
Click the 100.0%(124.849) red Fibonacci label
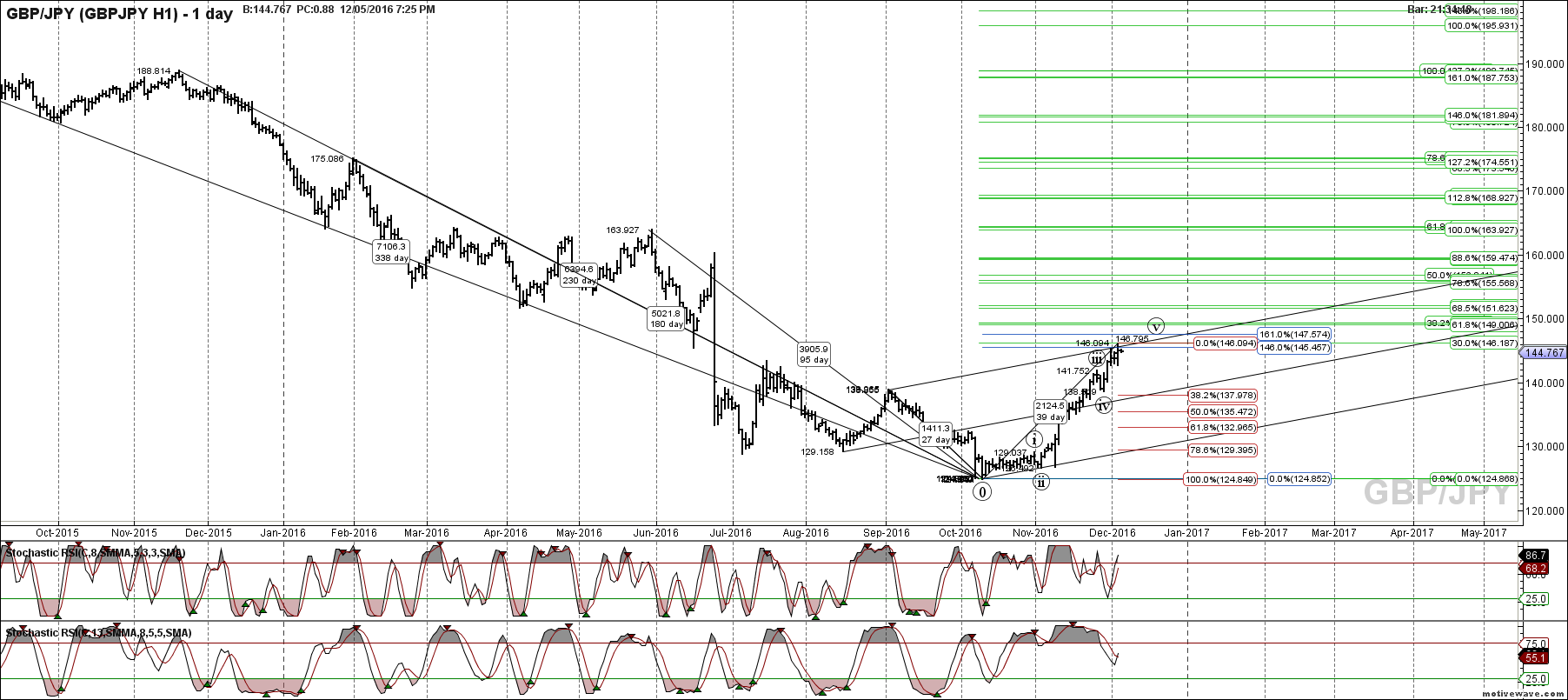pyautogui.click(x=1220, y=479)
